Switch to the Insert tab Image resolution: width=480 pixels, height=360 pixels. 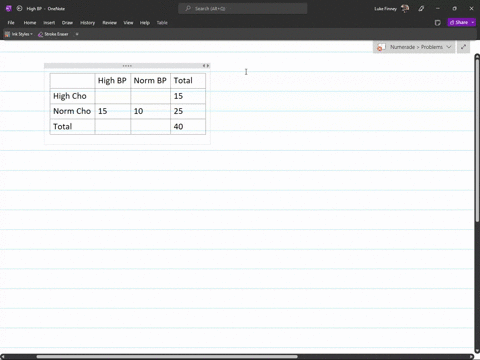coord(49,23)
